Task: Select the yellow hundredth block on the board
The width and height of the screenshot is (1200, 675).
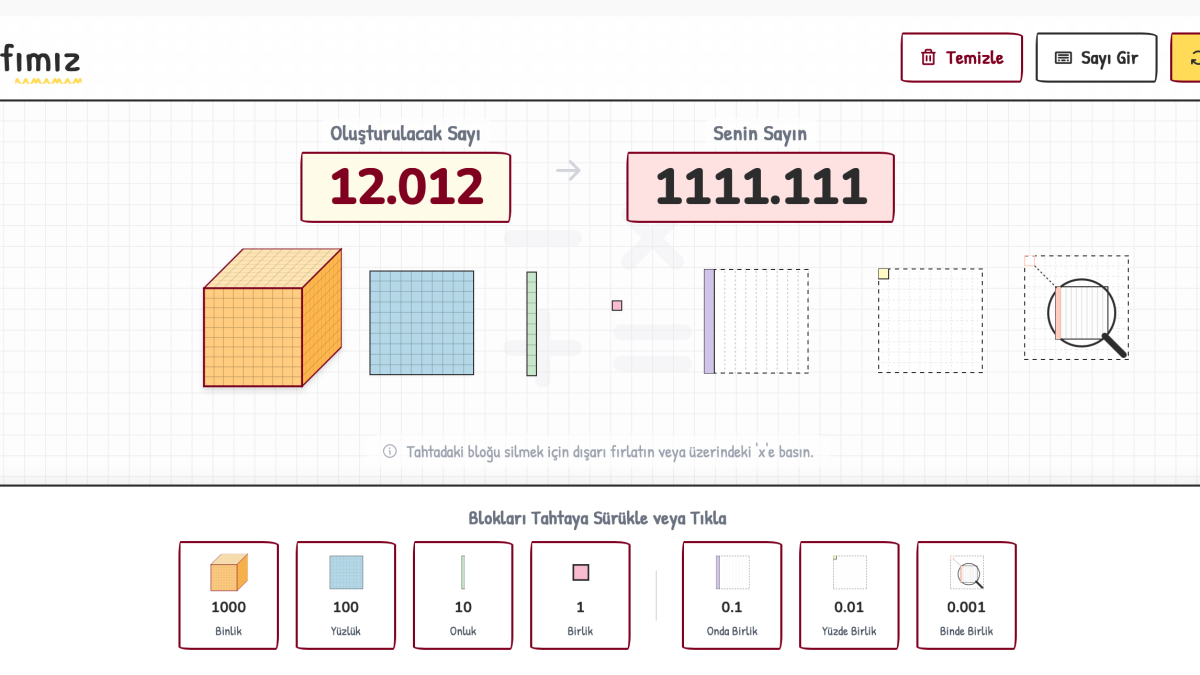Action: [930, 320]
